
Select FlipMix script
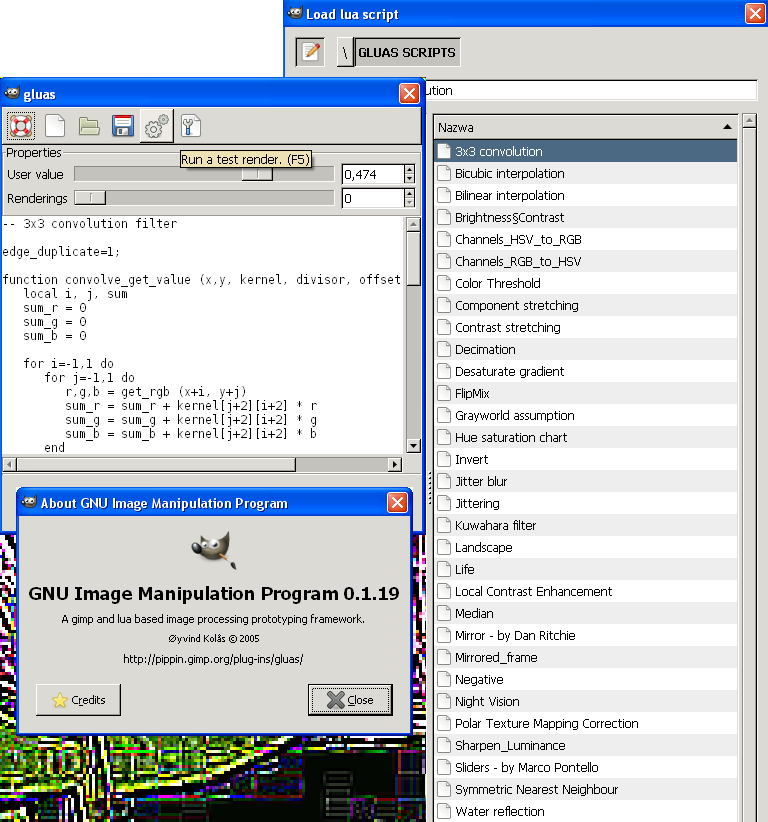click(x=585, y=394)
